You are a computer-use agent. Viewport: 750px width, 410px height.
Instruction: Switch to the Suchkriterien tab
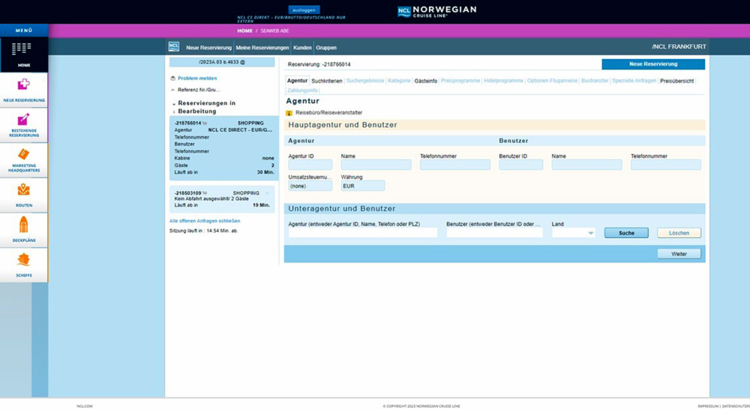(327, 81)
